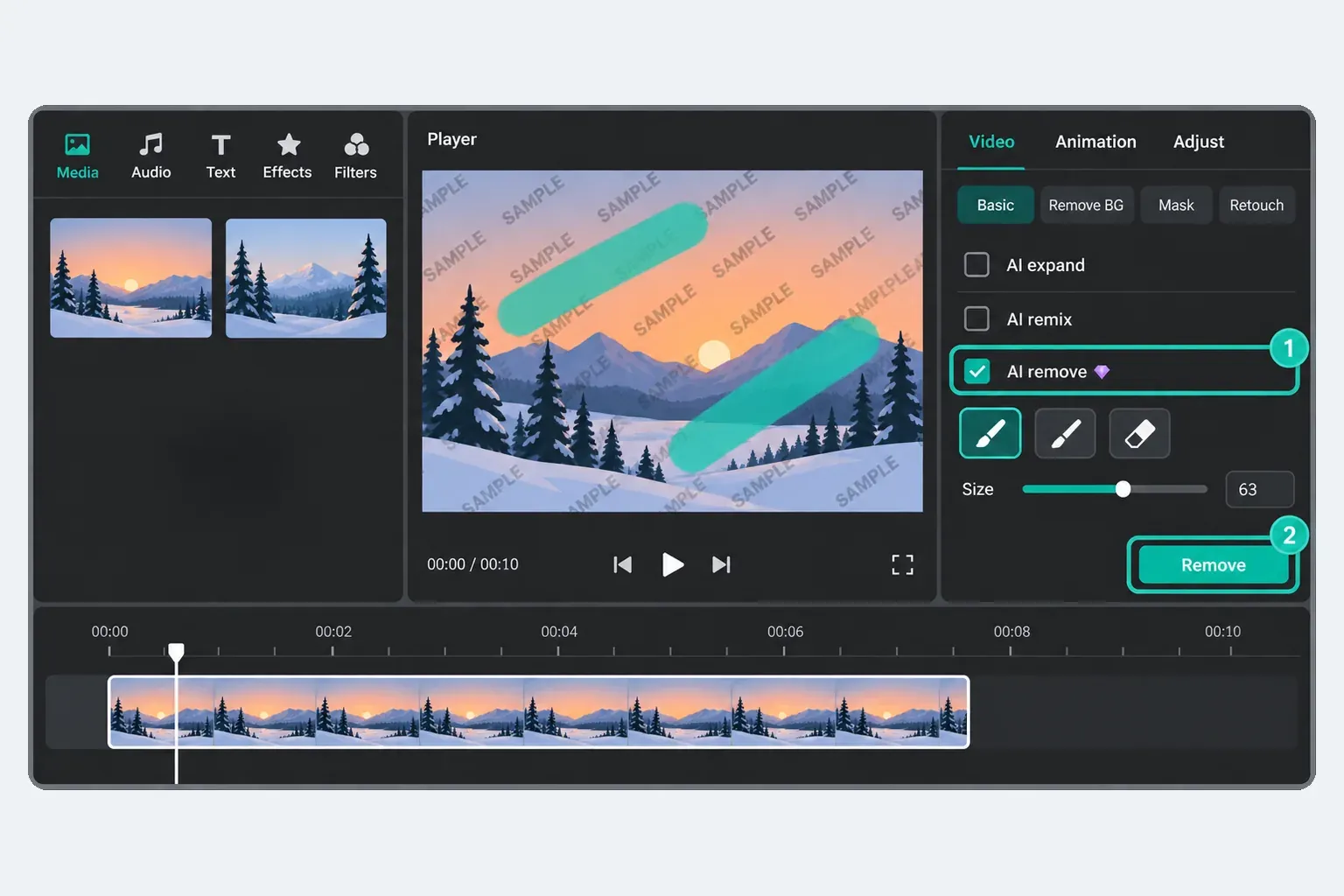Click the brush Size slider handle
Screen dimensions: 1344x896
point(1123,489)
